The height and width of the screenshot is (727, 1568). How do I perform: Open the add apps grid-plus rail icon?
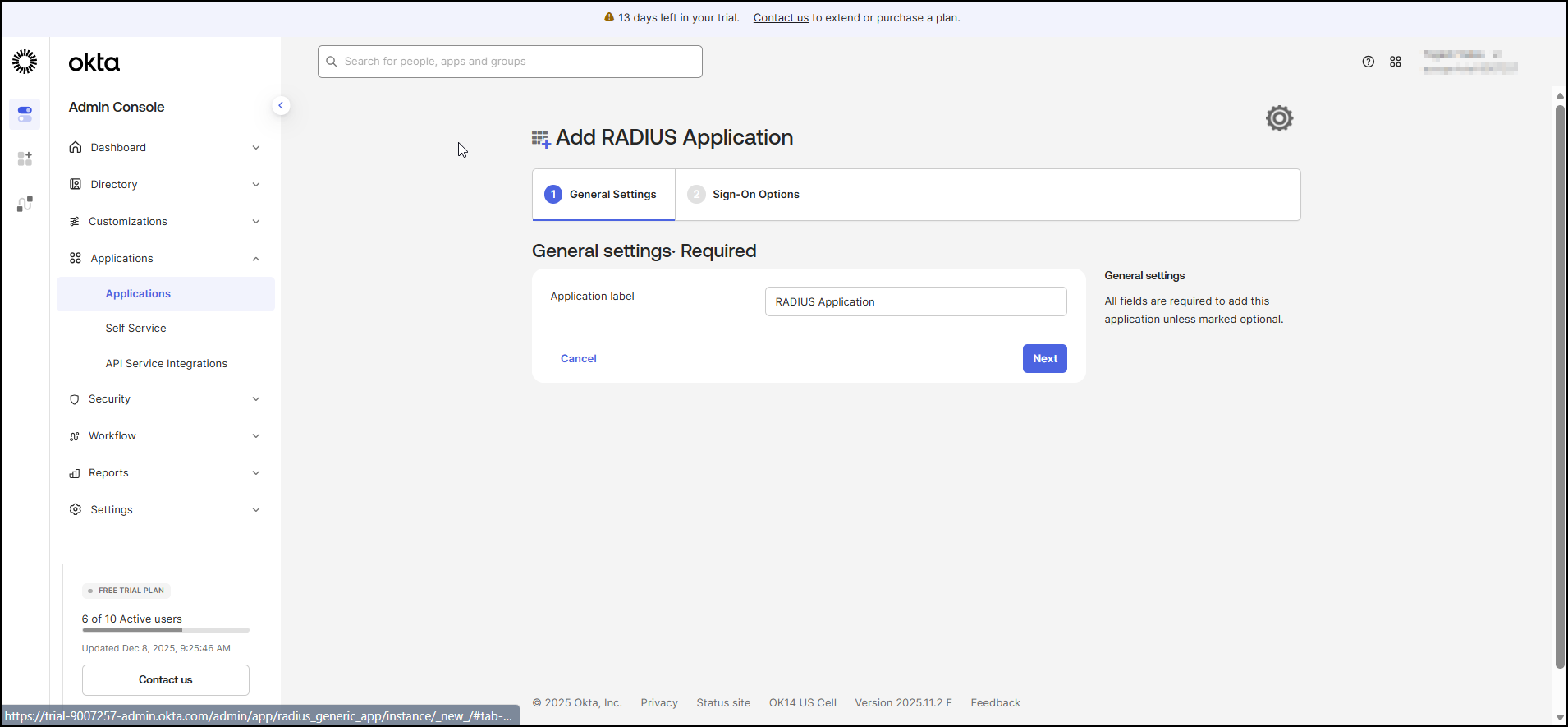[x=25, y=159]
